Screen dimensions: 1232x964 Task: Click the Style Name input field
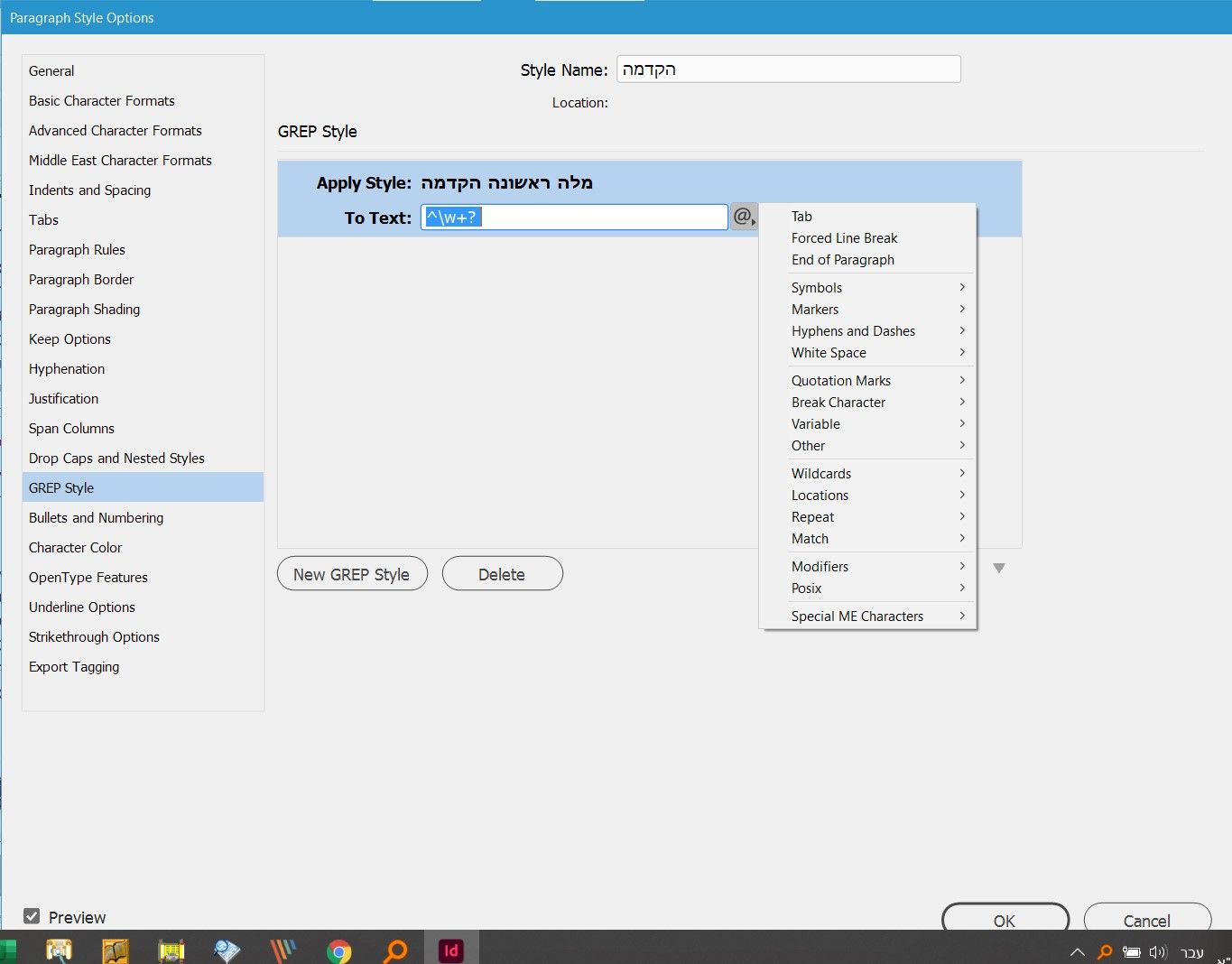pos(789,70)
